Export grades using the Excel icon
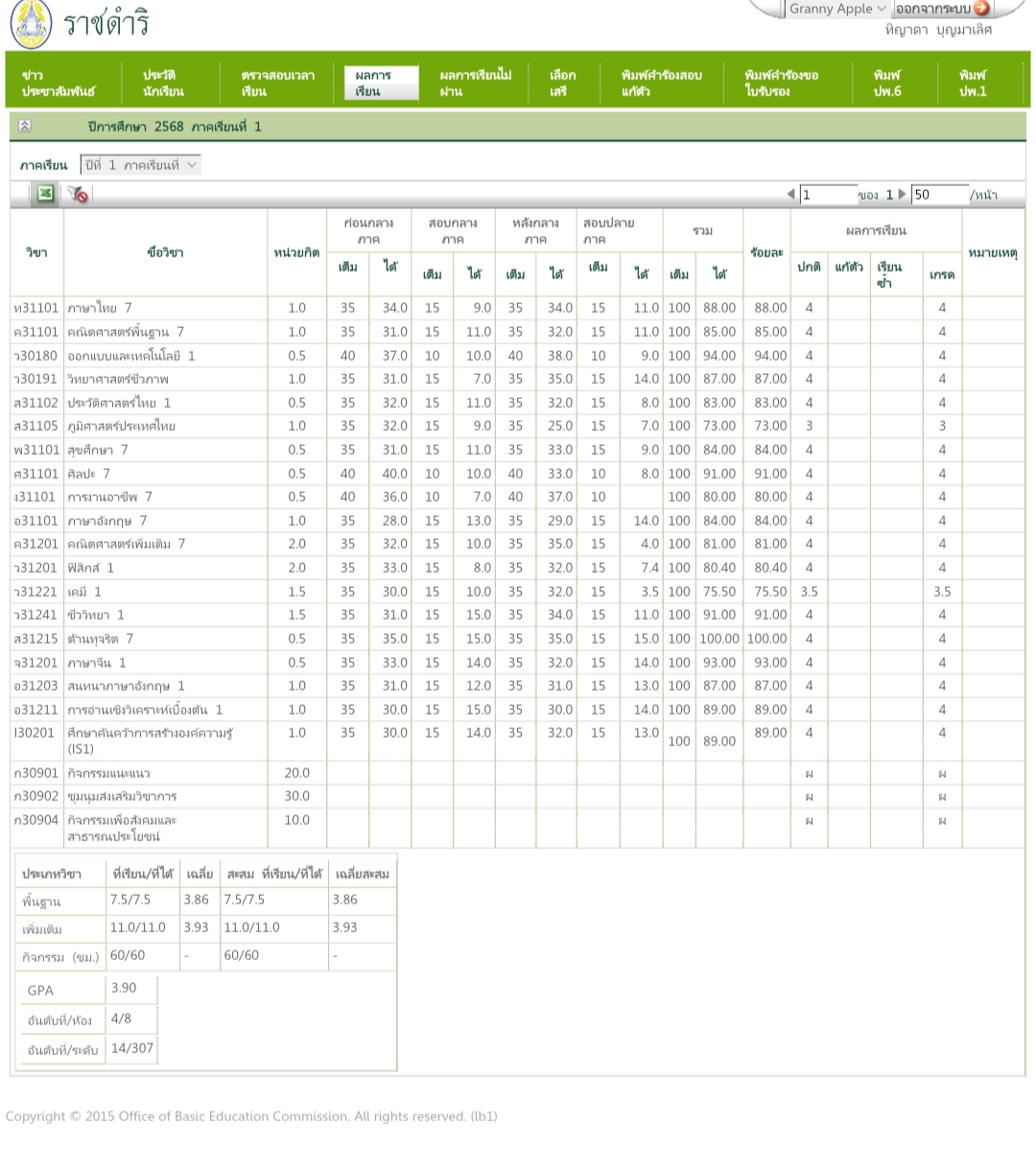 [x=45, y=194]
